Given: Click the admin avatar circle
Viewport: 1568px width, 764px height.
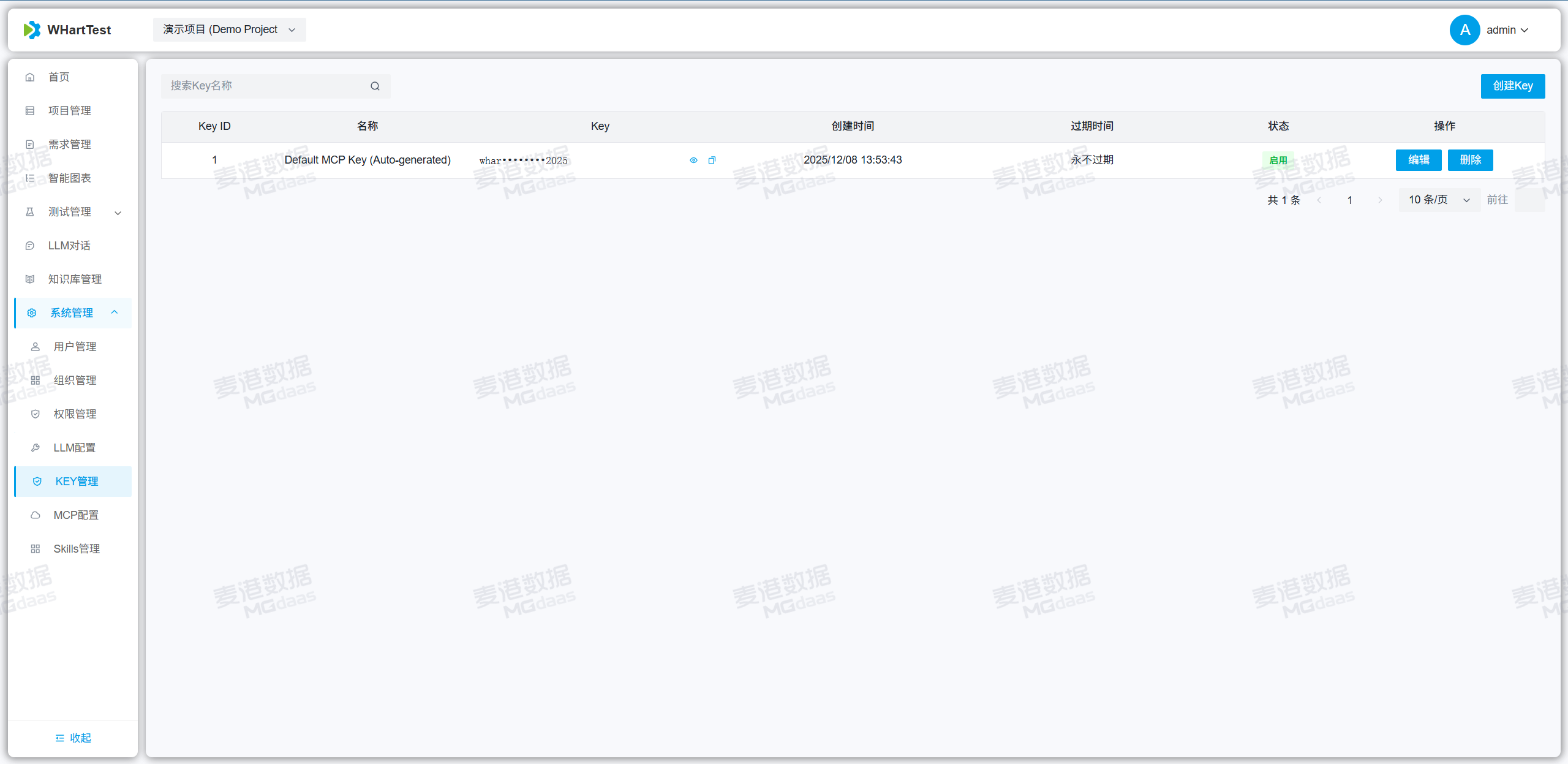Looking at the screenshot, I should click(1464, 30).
